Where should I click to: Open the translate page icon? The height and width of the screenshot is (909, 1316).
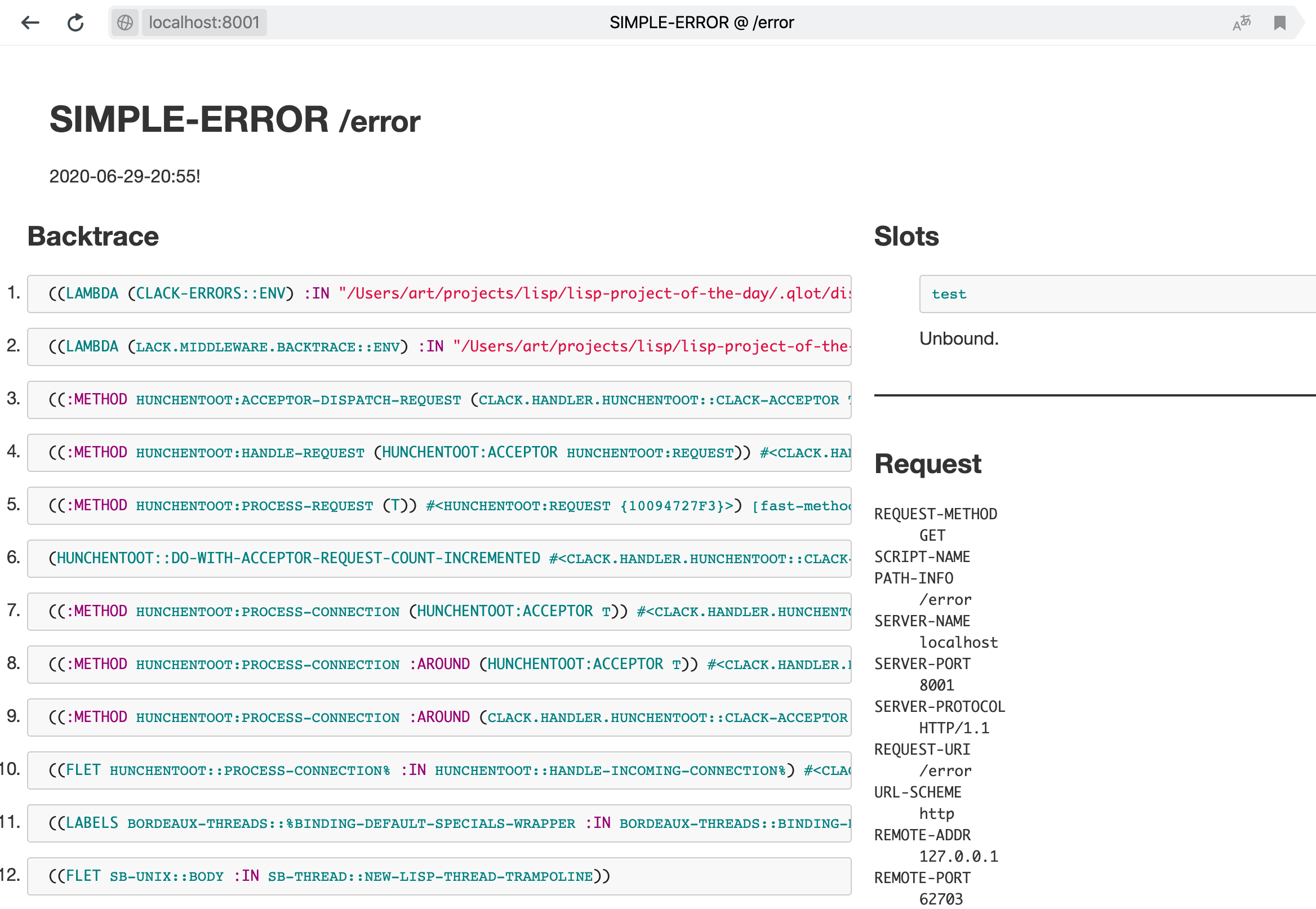point(1242,23)
